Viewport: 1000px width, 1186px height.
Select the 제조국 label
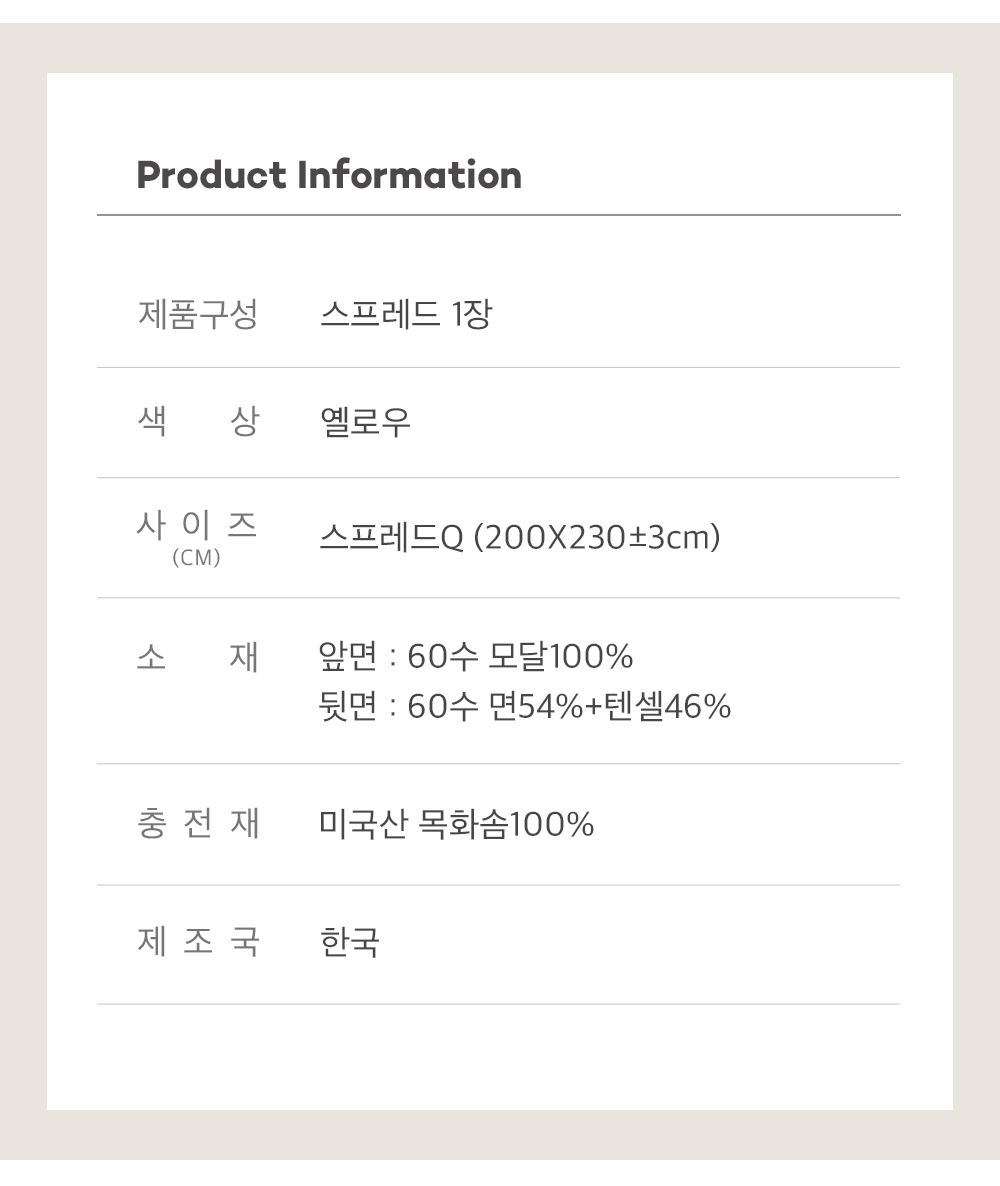point(198,942)
